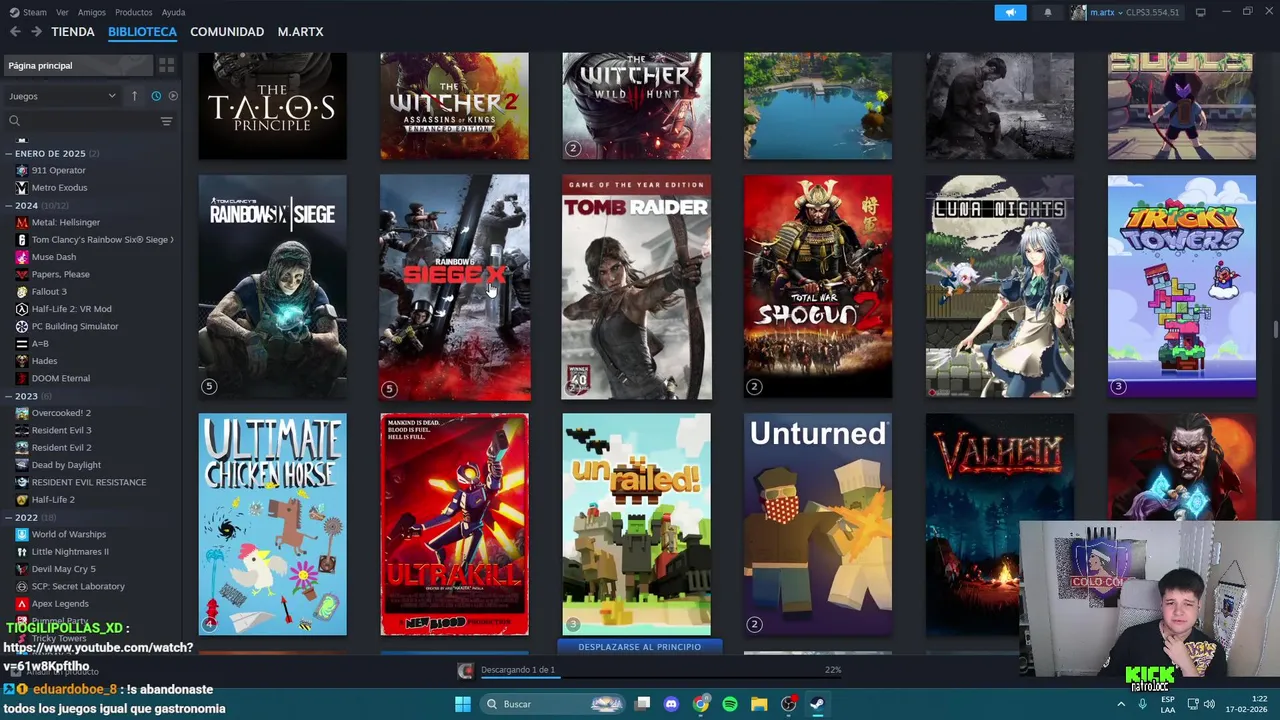Open the M.ARTX profile tab
The image size is (1280, 720).
click(300, 32)
